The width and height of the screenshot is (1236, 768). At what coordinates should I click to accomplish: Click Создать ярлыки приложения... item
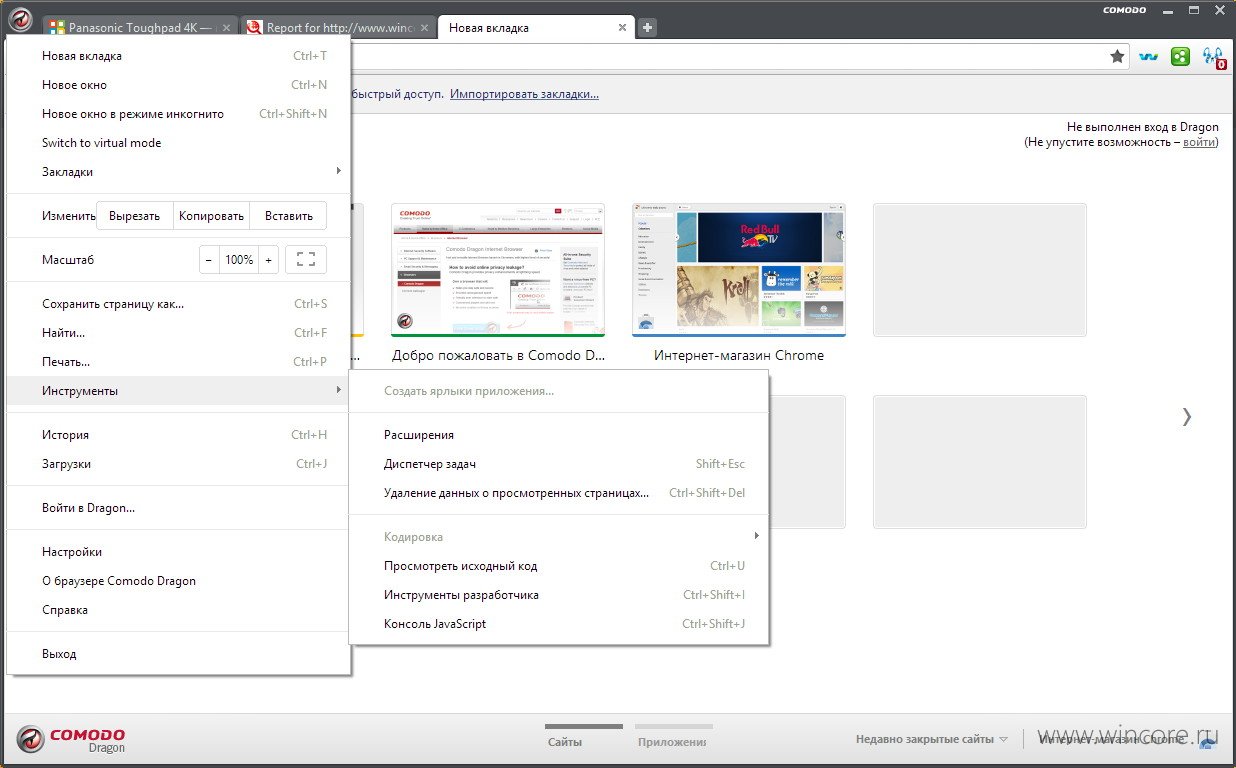click(x=559, y=391)
